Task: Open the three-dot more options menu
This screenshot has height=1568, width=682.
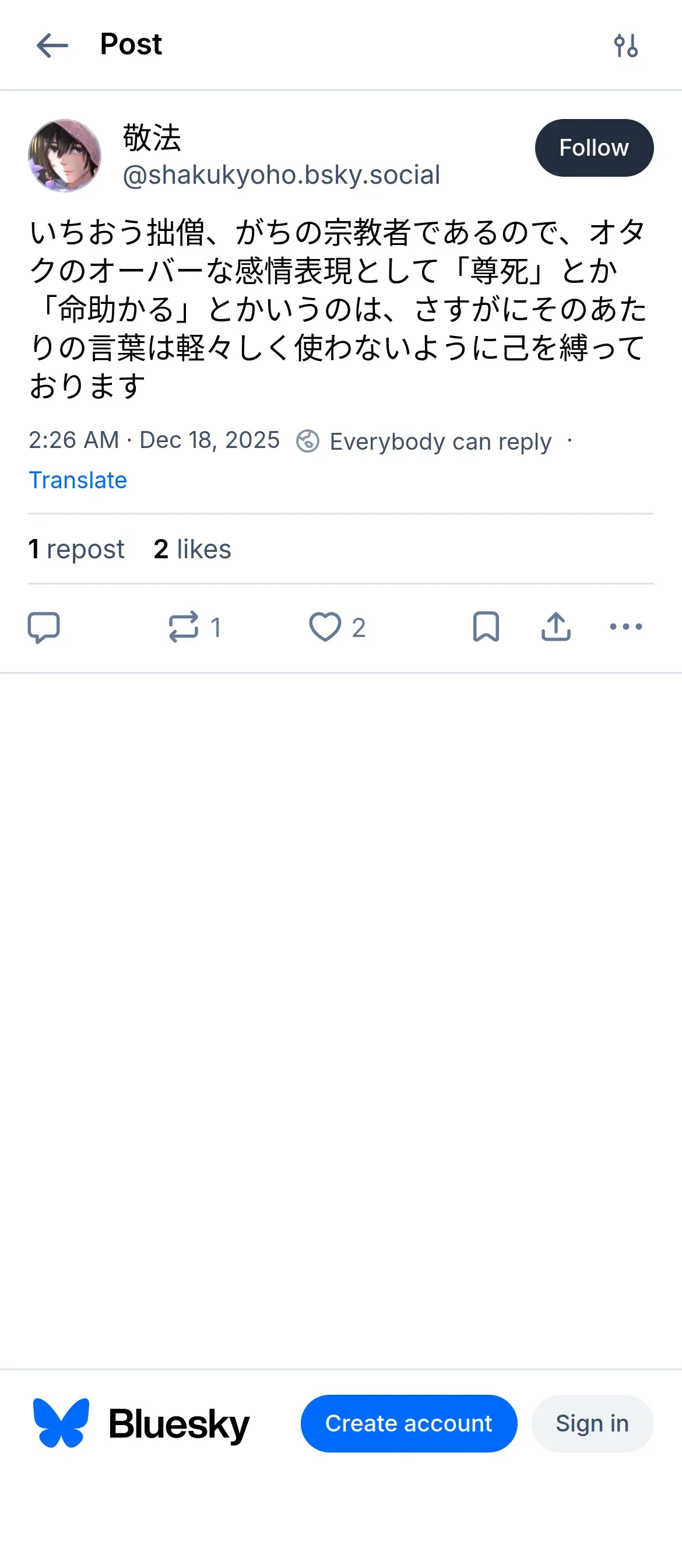Action: tap(625, 627)
